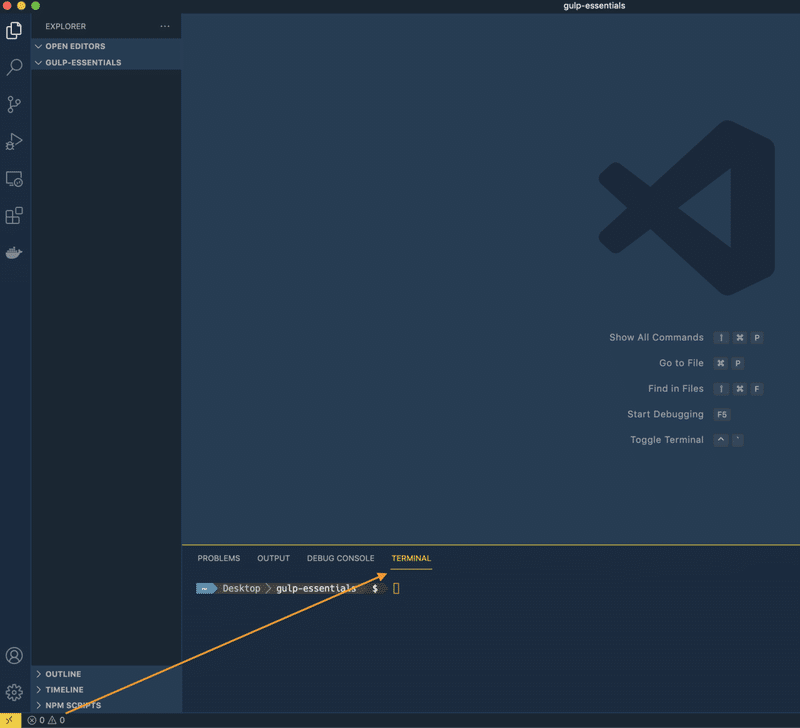Click the remote window indicator in status bar
Viewport: 800px width, 728px height.
pyautogui.click(x=10, y=720)
